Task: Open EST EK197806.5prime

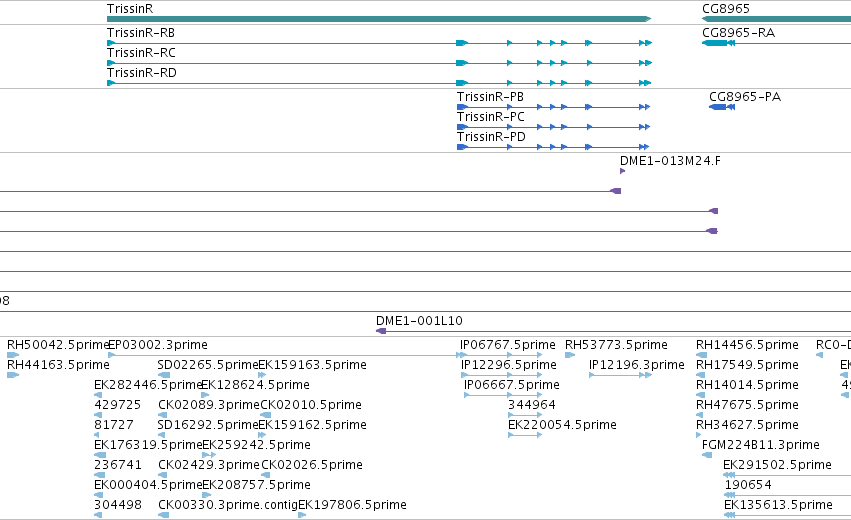Action: click(352, 506)
